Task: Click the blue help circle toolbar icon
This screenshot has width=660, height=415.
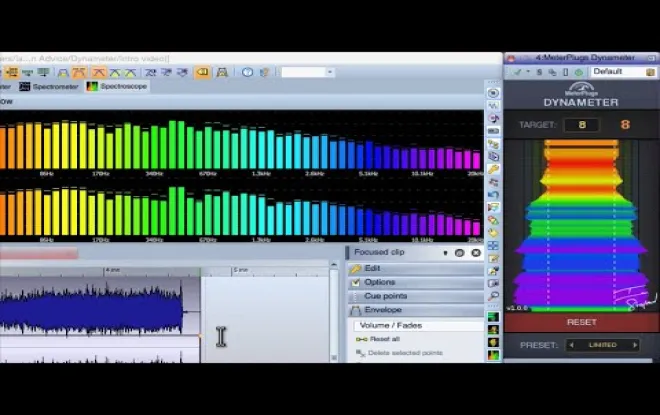Action: coord(248,72)
